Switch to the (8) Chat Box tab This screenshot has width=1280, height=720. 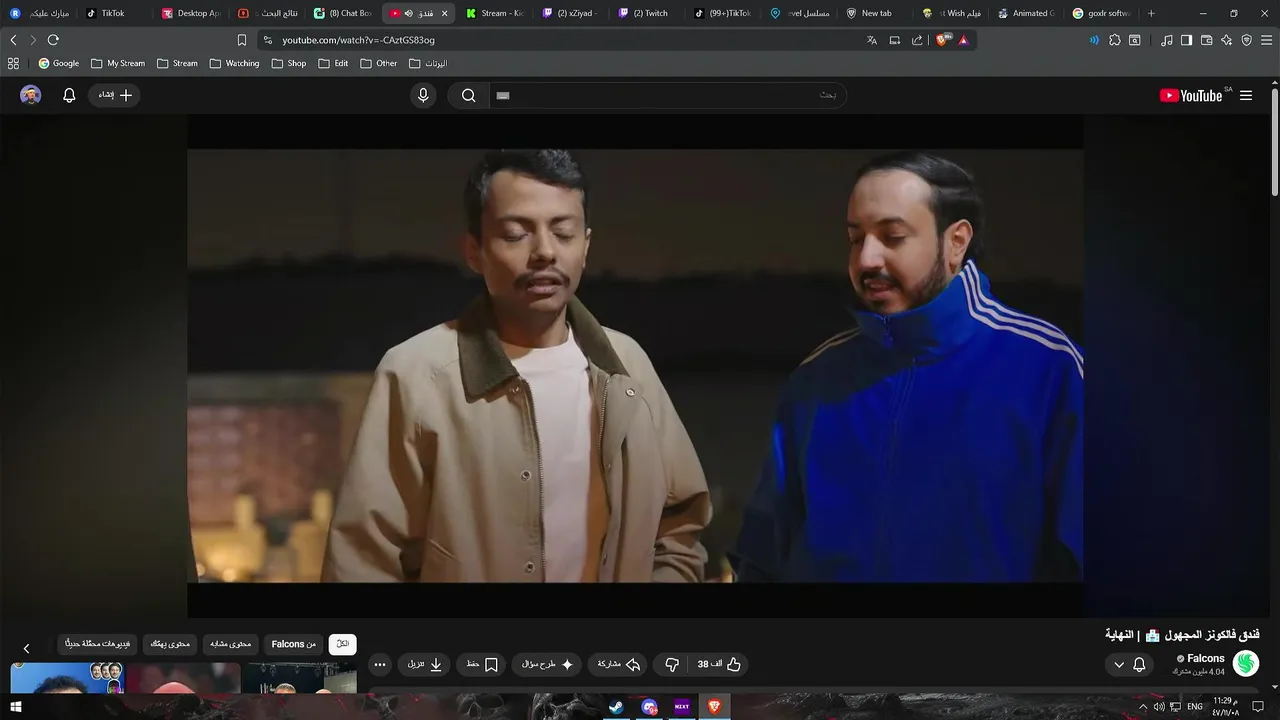[x=343, y=13]
